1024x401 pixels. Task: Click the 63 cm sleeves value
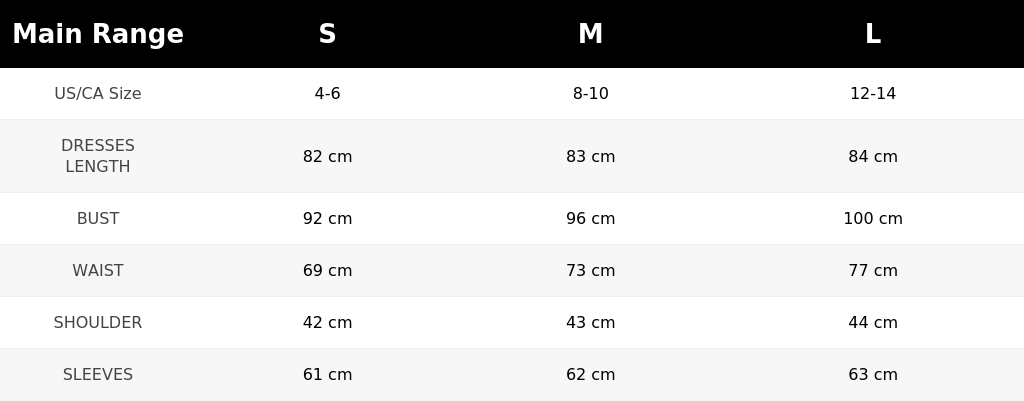(872, 375)
